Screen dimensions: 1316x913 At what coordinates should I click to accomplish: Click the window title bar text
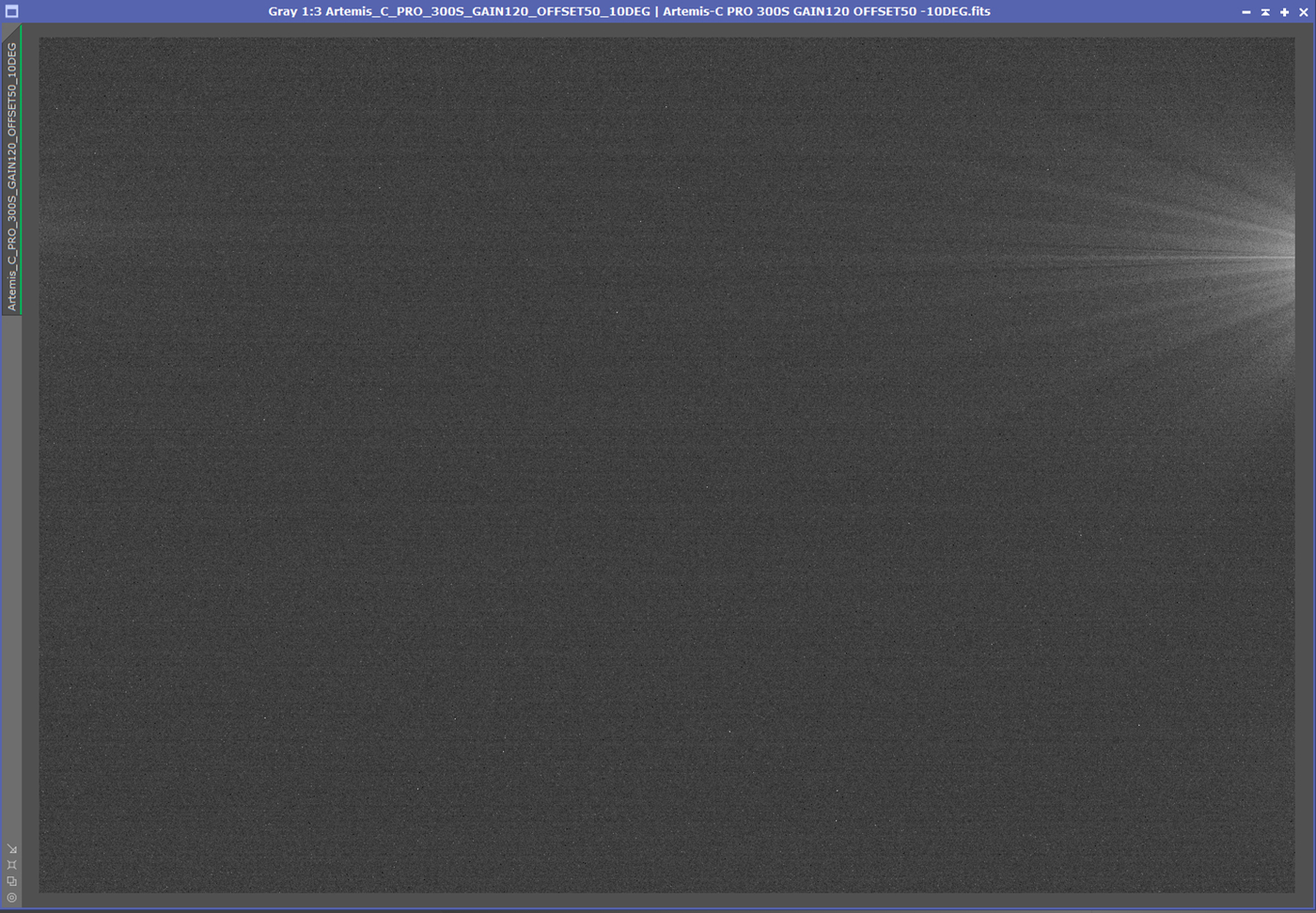coord(629,11)
